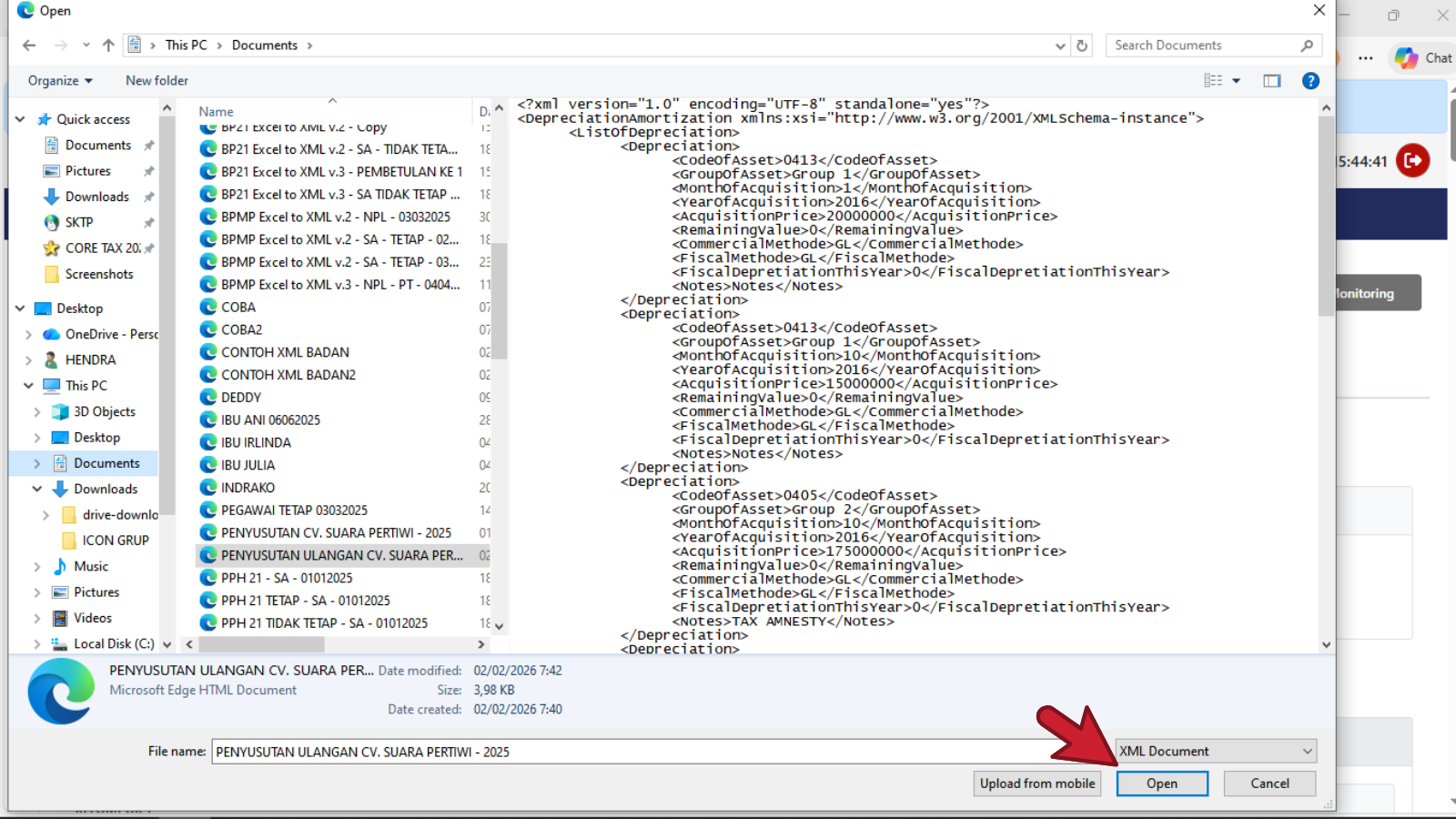
Task: Click the Name column header
Action: click(x=217, y=112)
